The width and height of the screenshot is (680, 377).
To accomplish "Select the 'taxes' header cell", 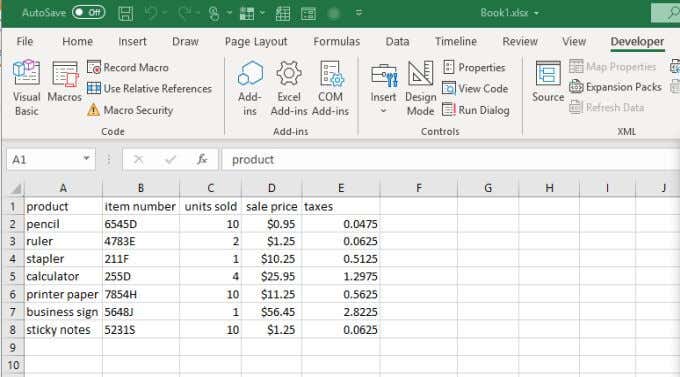I will pyautogui.click(x=341, y=206).
